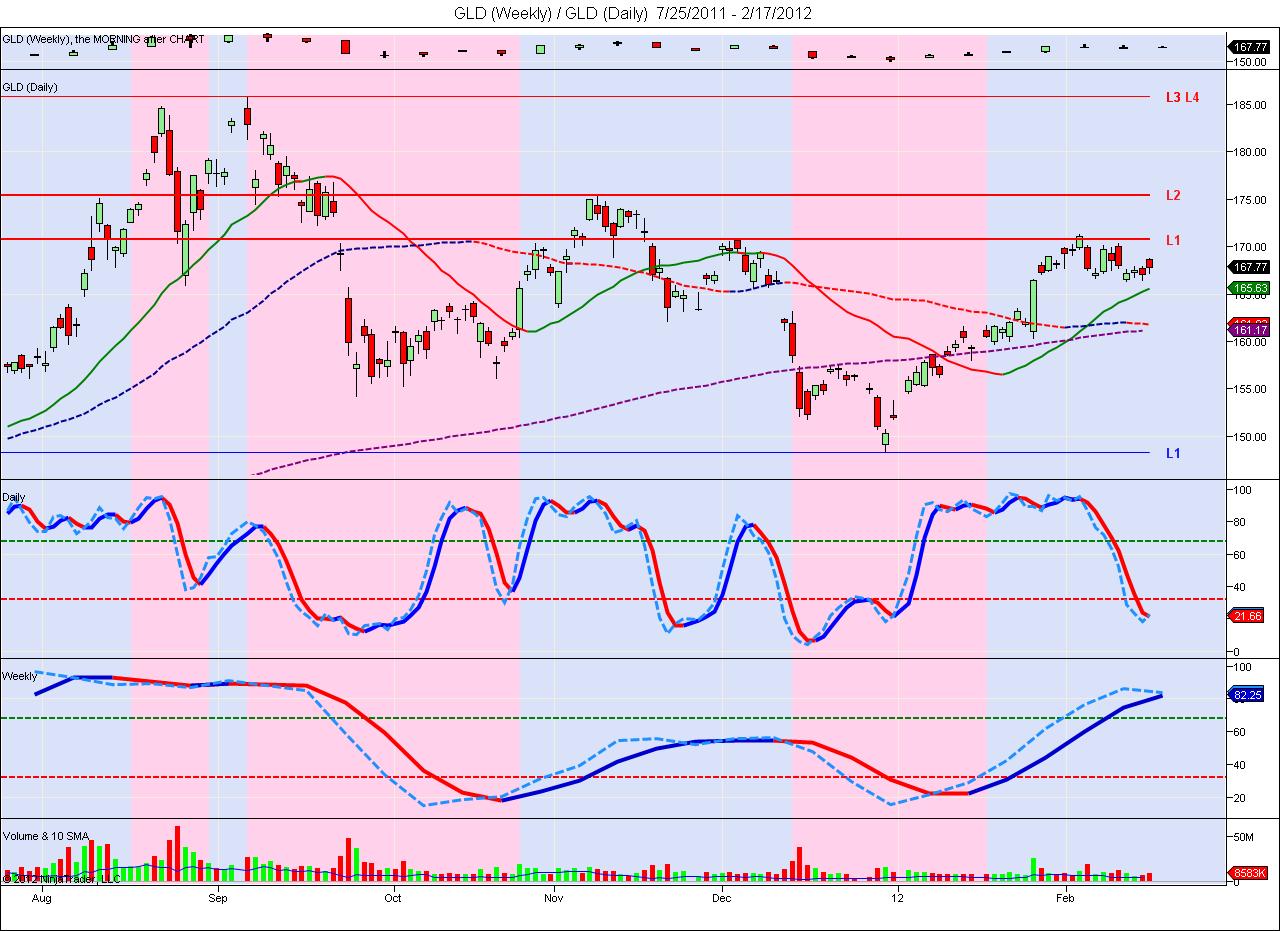Select the 'GLD (Weekly), the MORNING after CHART' label
The width and height of the screenshot is (1280, 931).
tap(104, 39)
